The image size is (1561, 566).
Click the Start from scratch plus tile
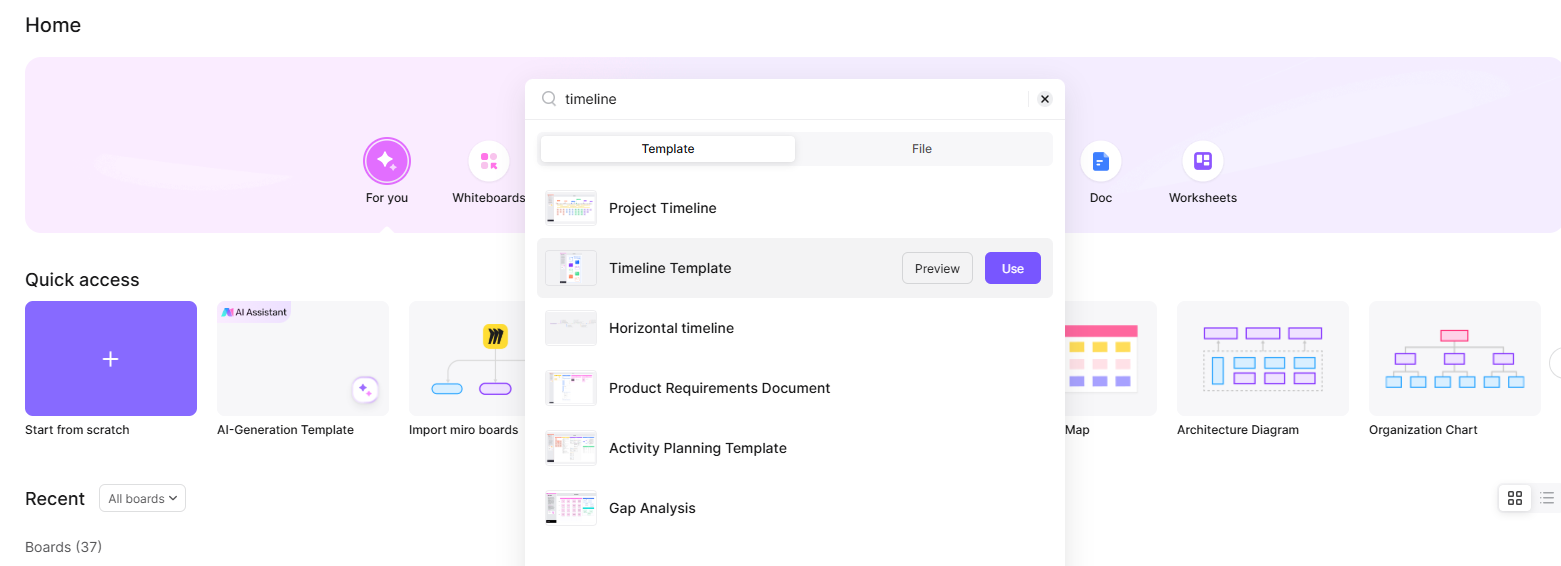(111, 358)
